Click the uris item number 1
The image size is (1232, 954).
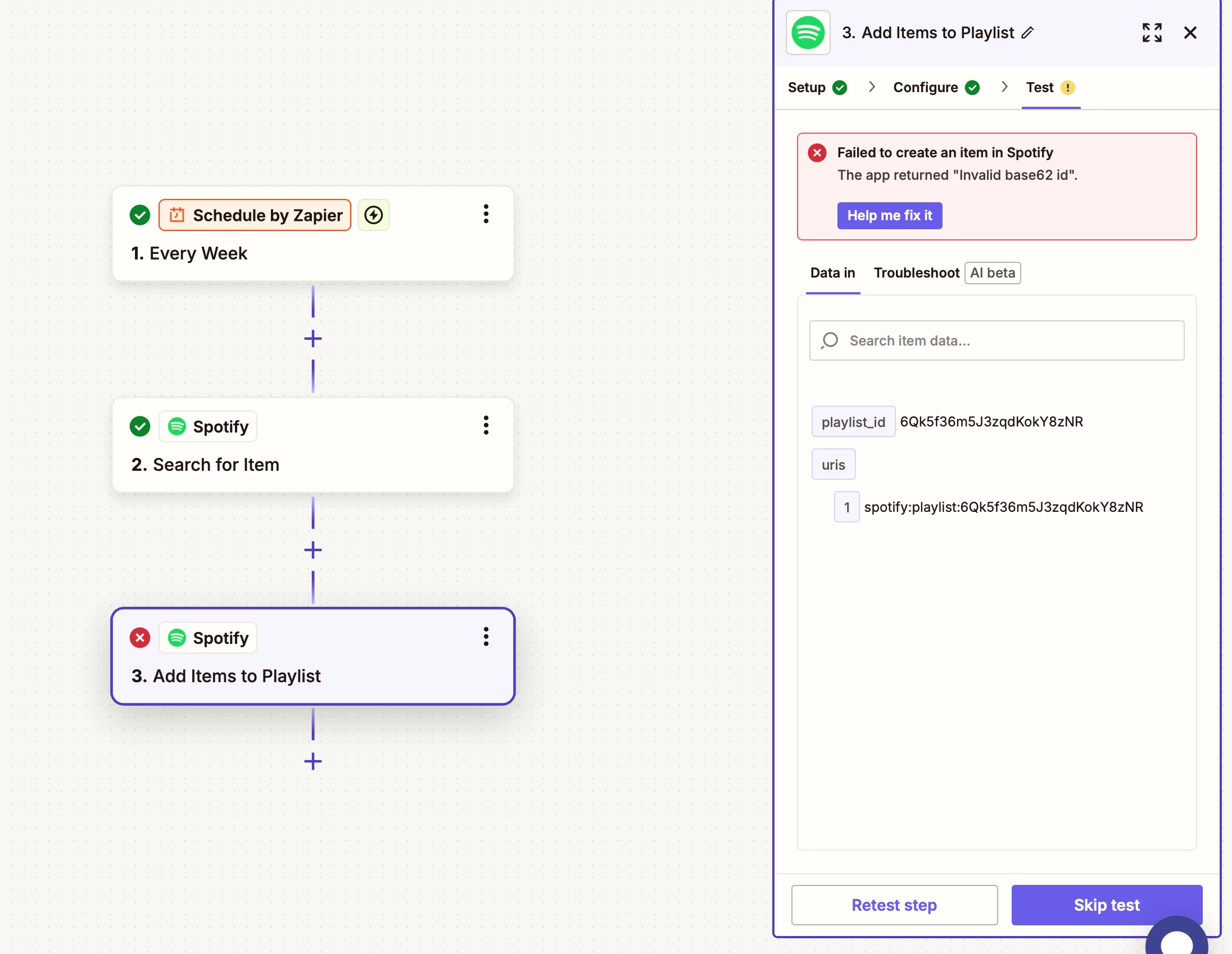846,507
